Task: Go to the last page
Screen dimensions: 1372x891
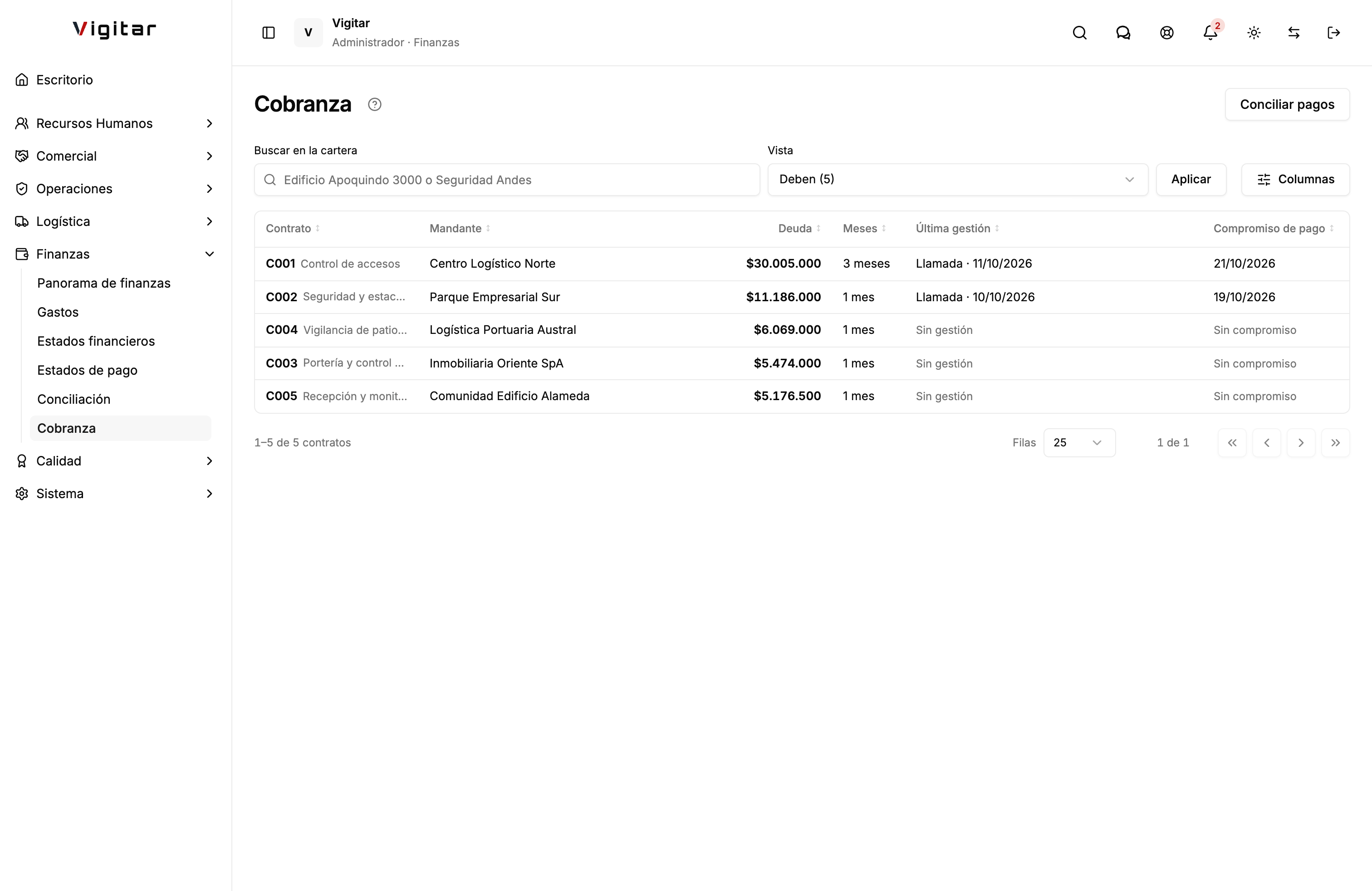Action: 1336,443
